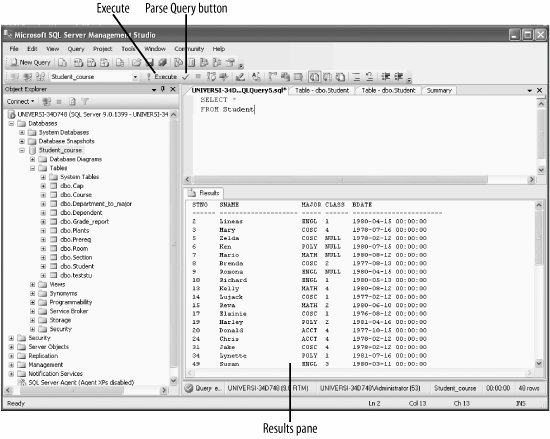Expand the Database Diagrams folder
550x439 pixels.
tap(32, 159)
